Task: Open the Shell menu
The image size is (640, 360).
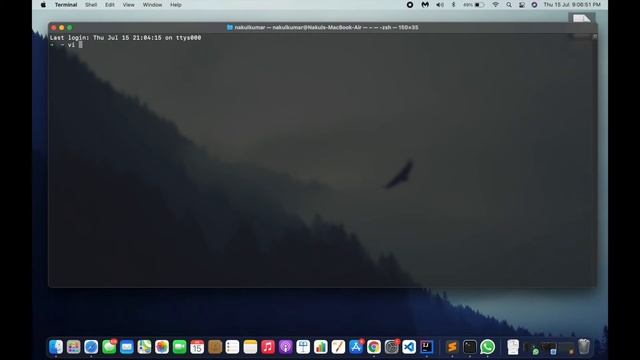Action: [91, 5]
